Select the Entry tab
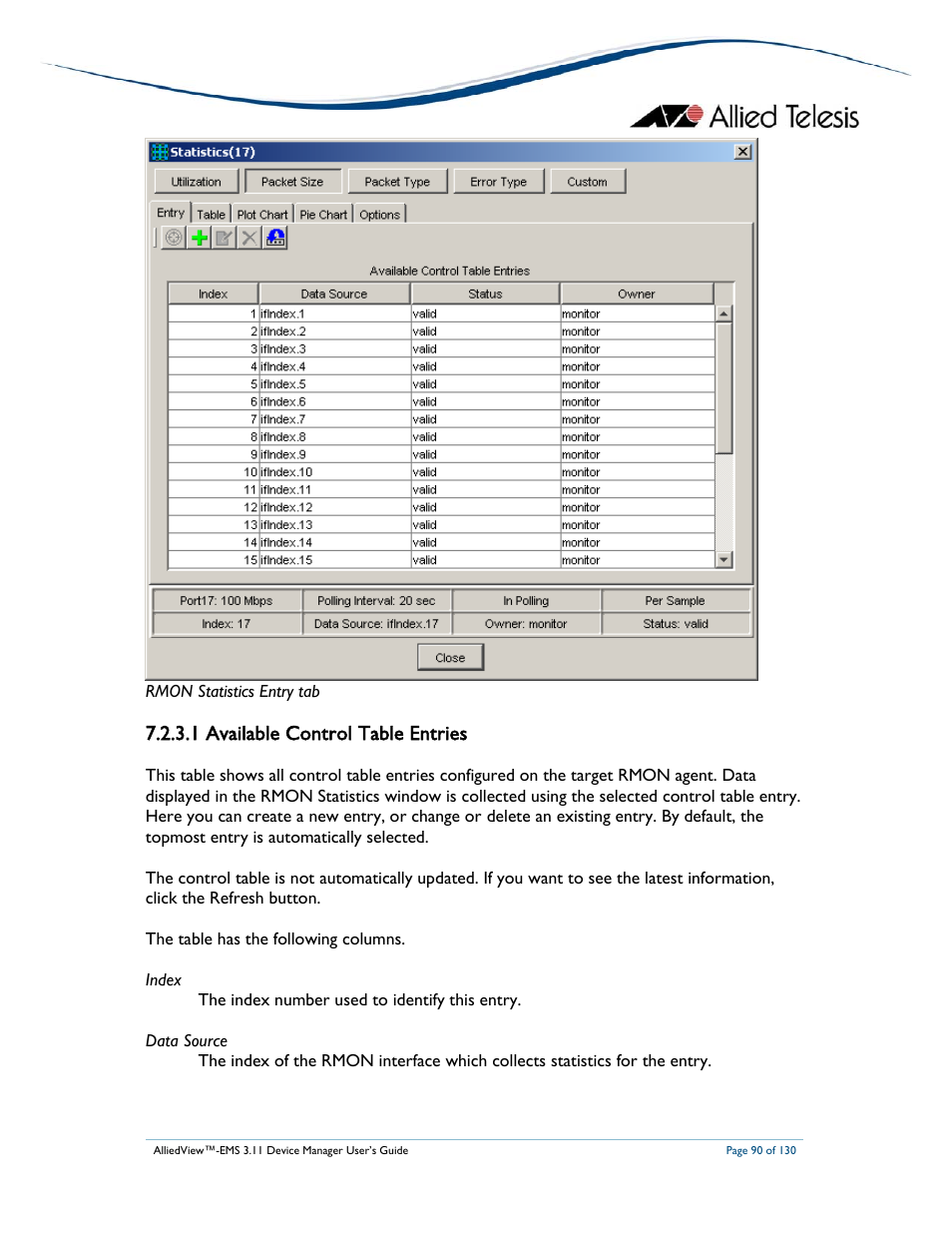The height and width of the screenshot is (1233, 952). [171, 213]
